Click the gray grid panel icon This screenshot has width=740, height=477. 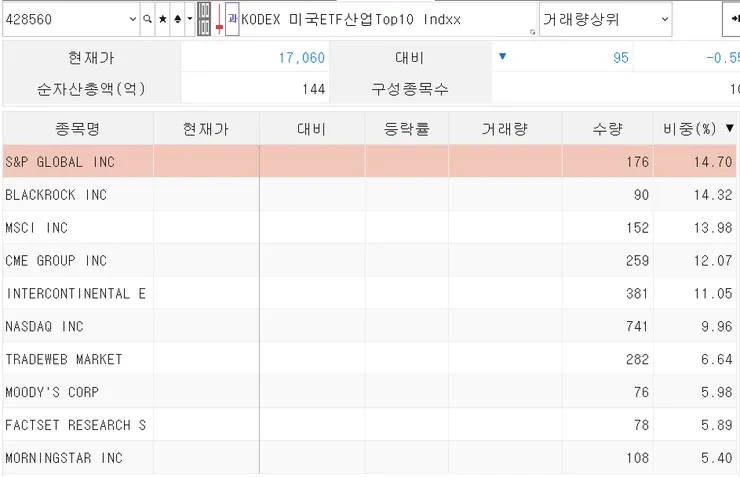click(x=204, y=19)
